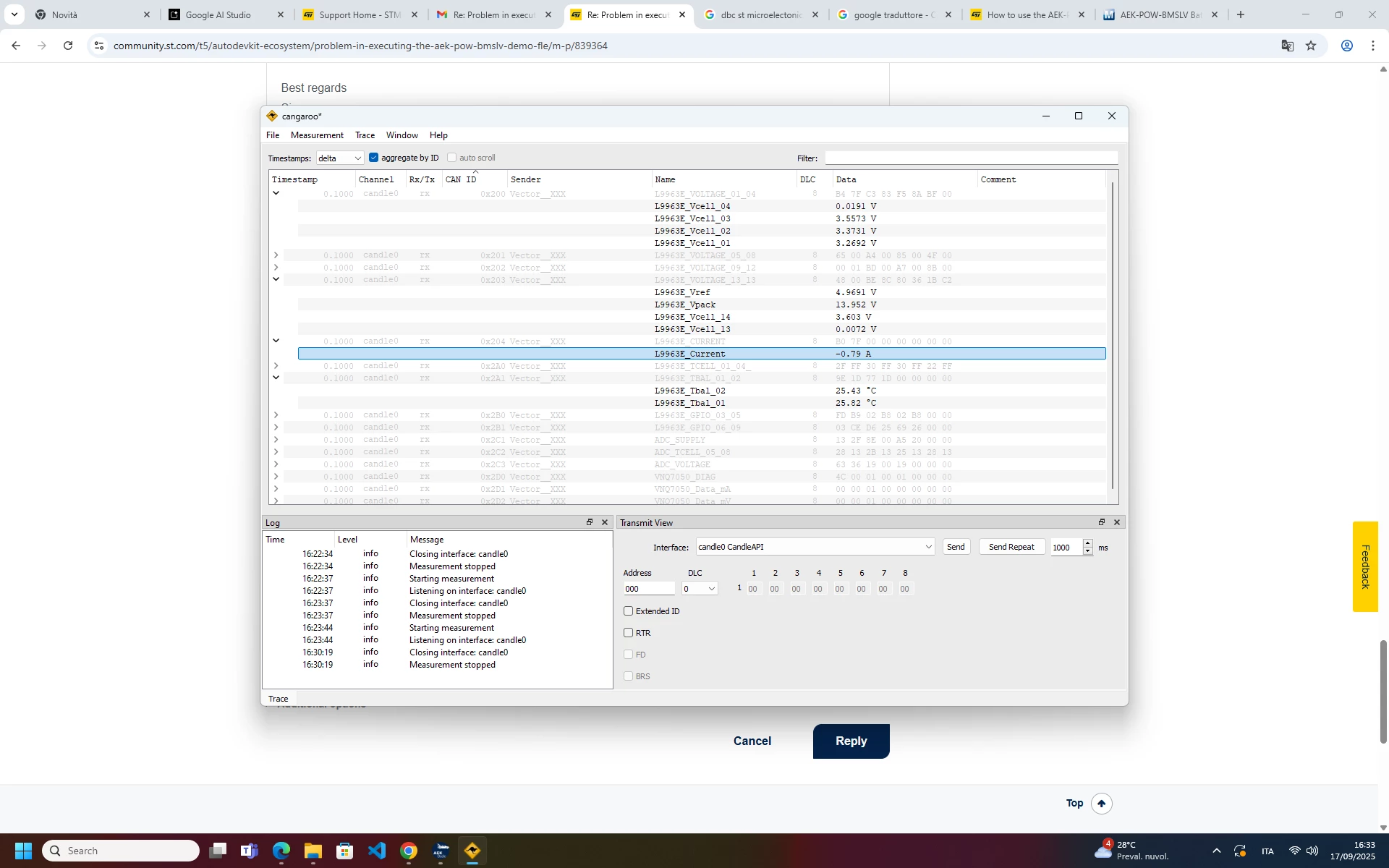
Task: Click the Send Repeat button
Action: pos(1011,547)
